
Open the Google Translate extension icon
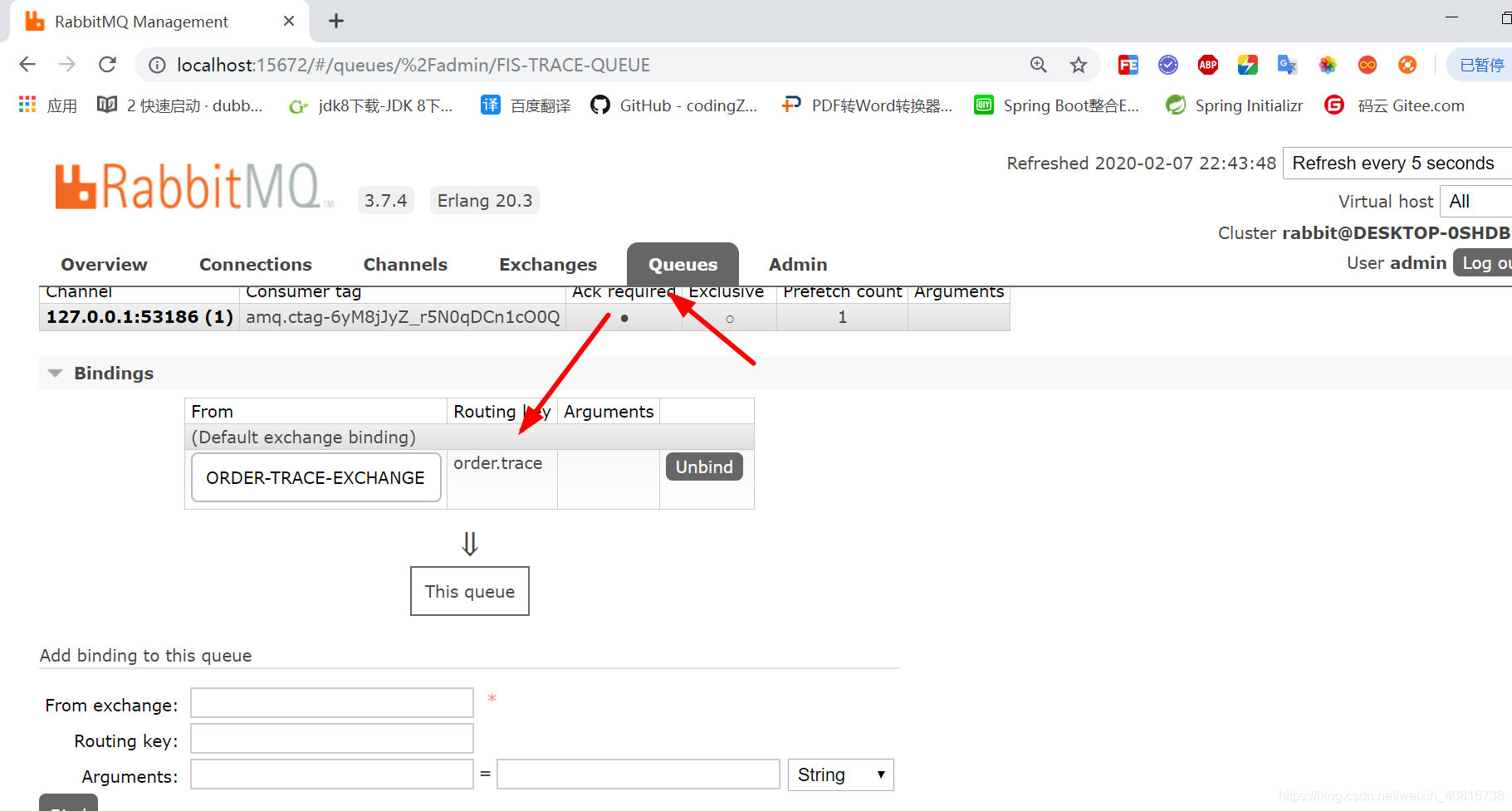[x=1288, y=65]
